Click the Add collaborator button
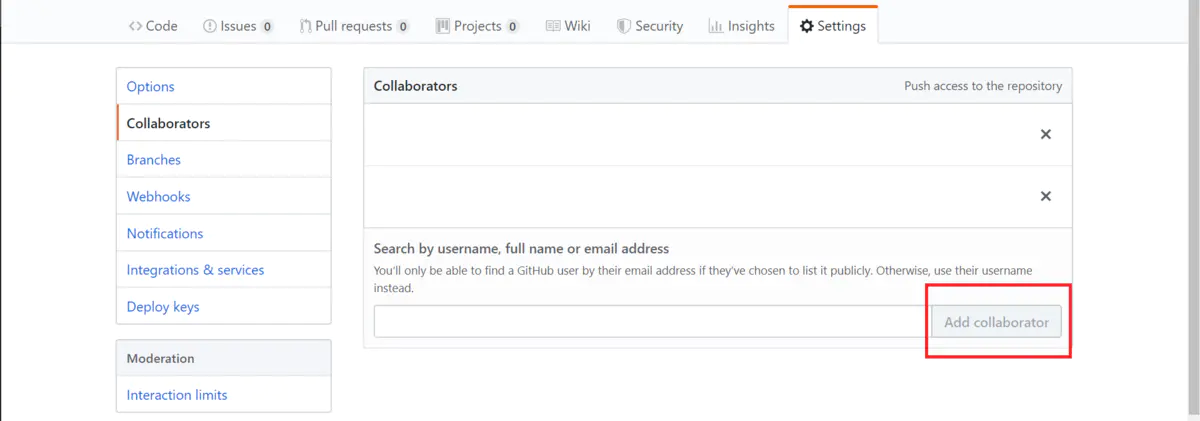The width and height of the screenshot is (1200, 421). 996,322
